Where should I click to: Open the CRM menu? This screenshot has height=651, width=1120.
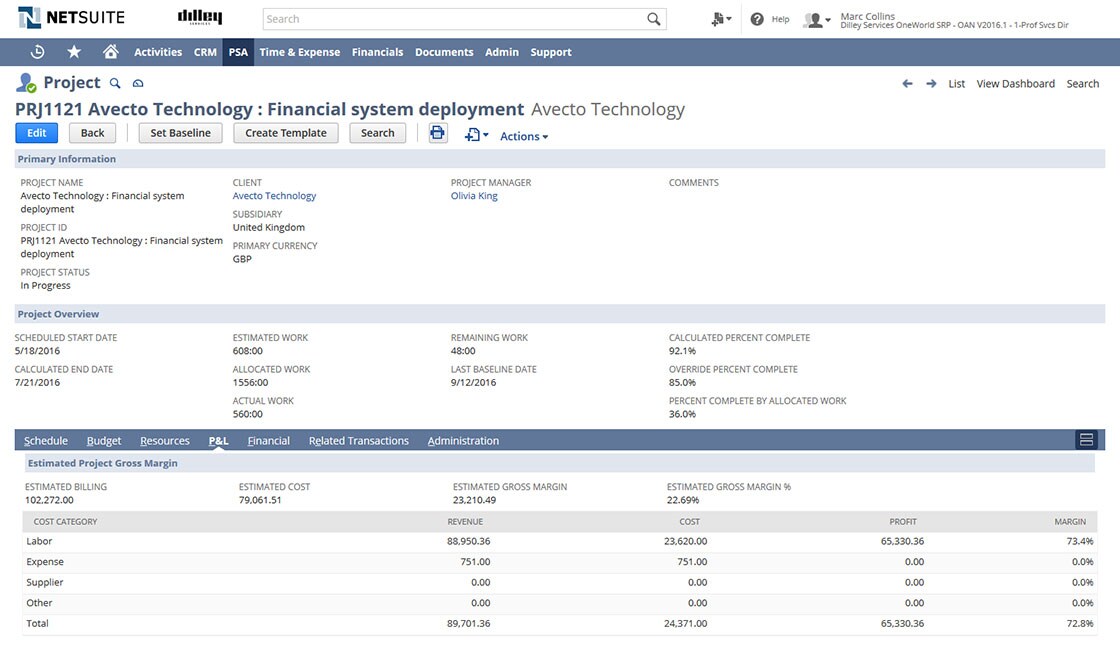click(x=205, y=52)
